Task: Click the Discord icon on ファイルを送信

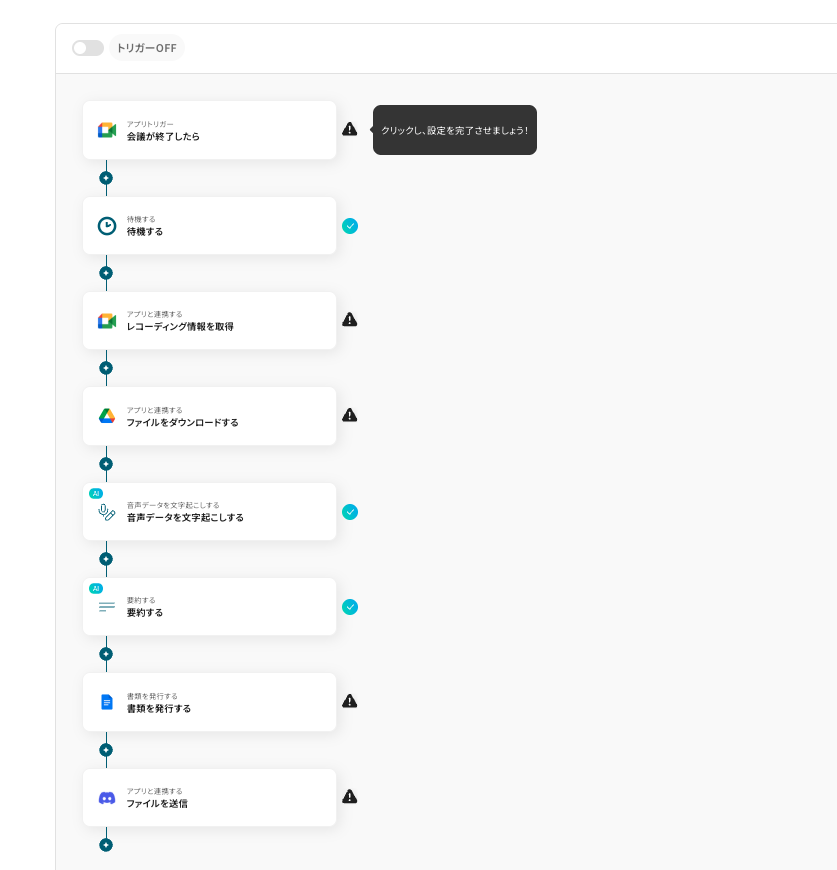Action: pos(107,798)
